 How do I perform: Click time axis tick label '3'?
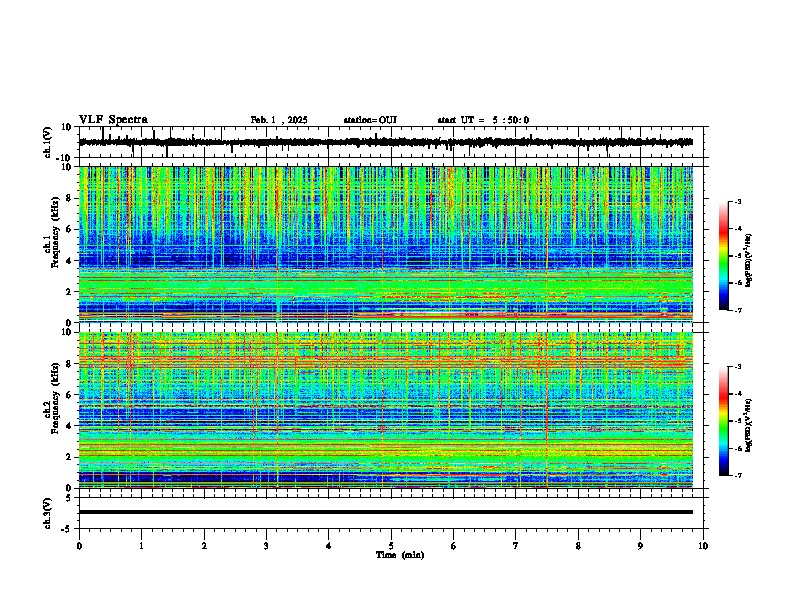266,546
